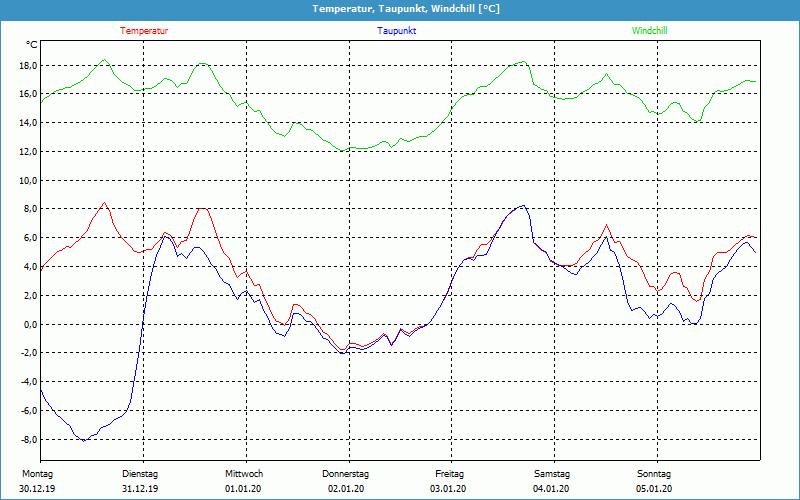Click the 18,0 value on the y-axis
Image resolution: width=800 pixels, height=500 pixels.
coord(27,66)
